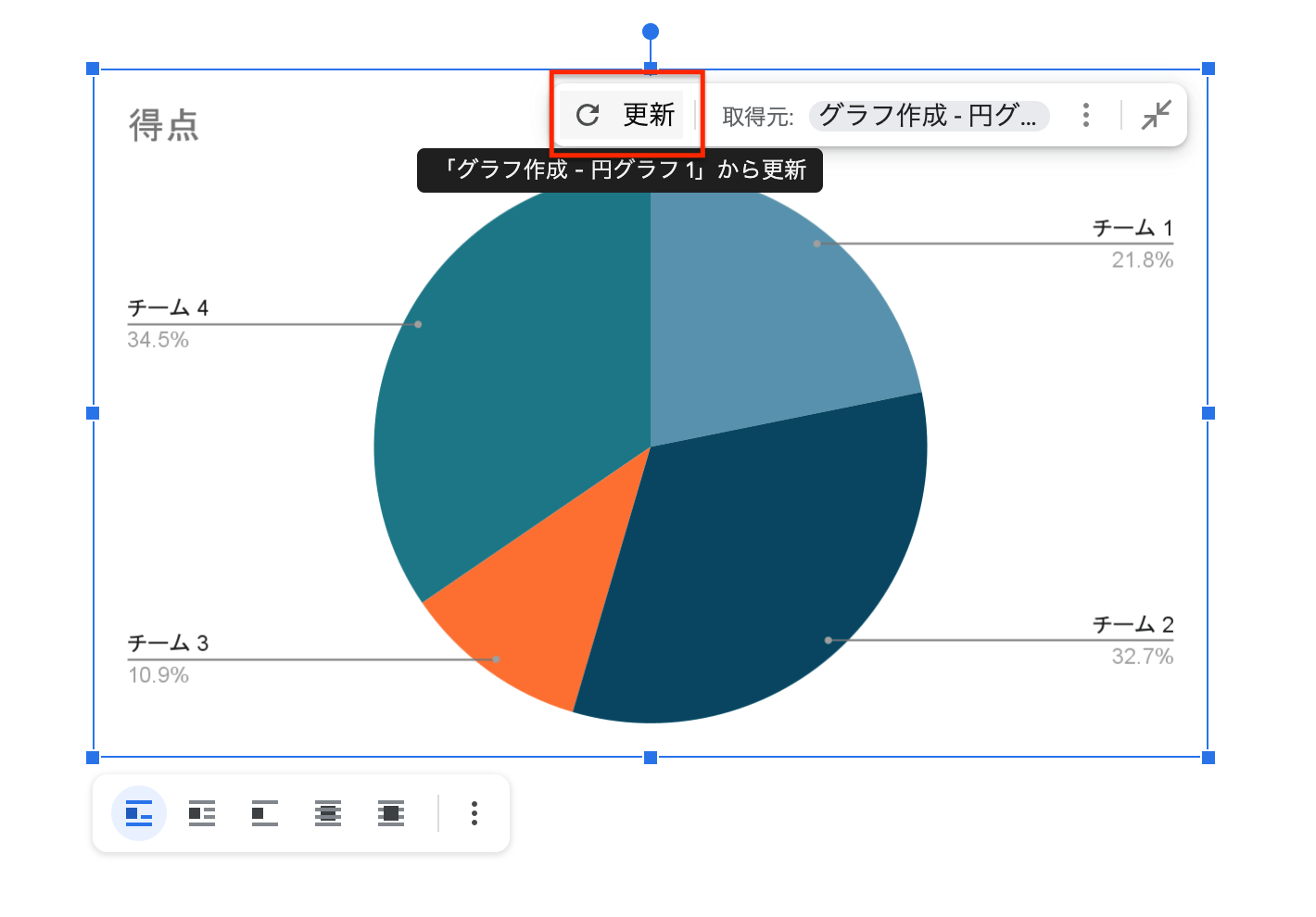The height and width of the screenshot is (917, 1316).
Task: Select the break text layout icon
Action: pyautogui.click(x=263, y=813)
